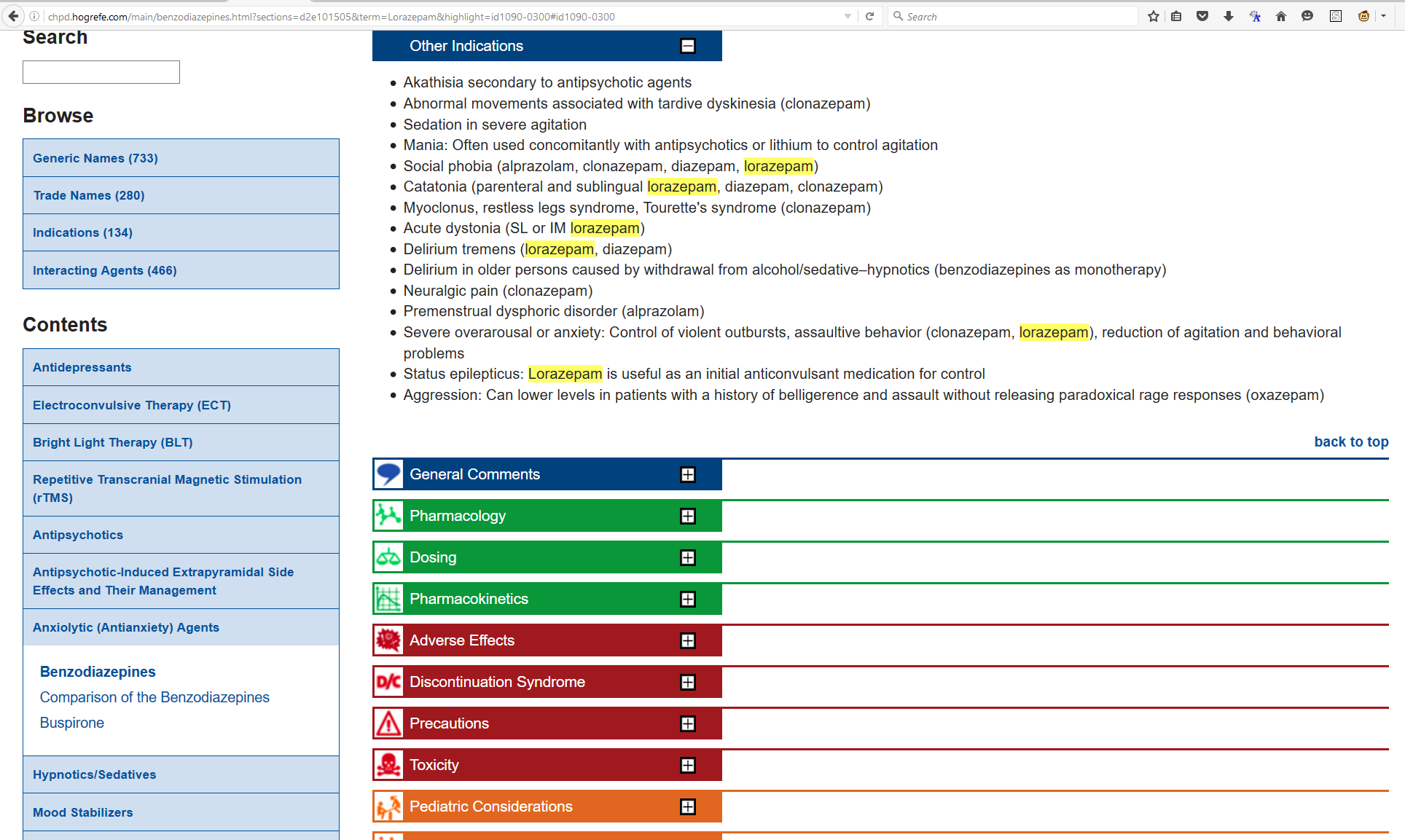Open address bar history dropdown arrow
The width and height of the screenshot is (1405, 840).
[848, 16]
